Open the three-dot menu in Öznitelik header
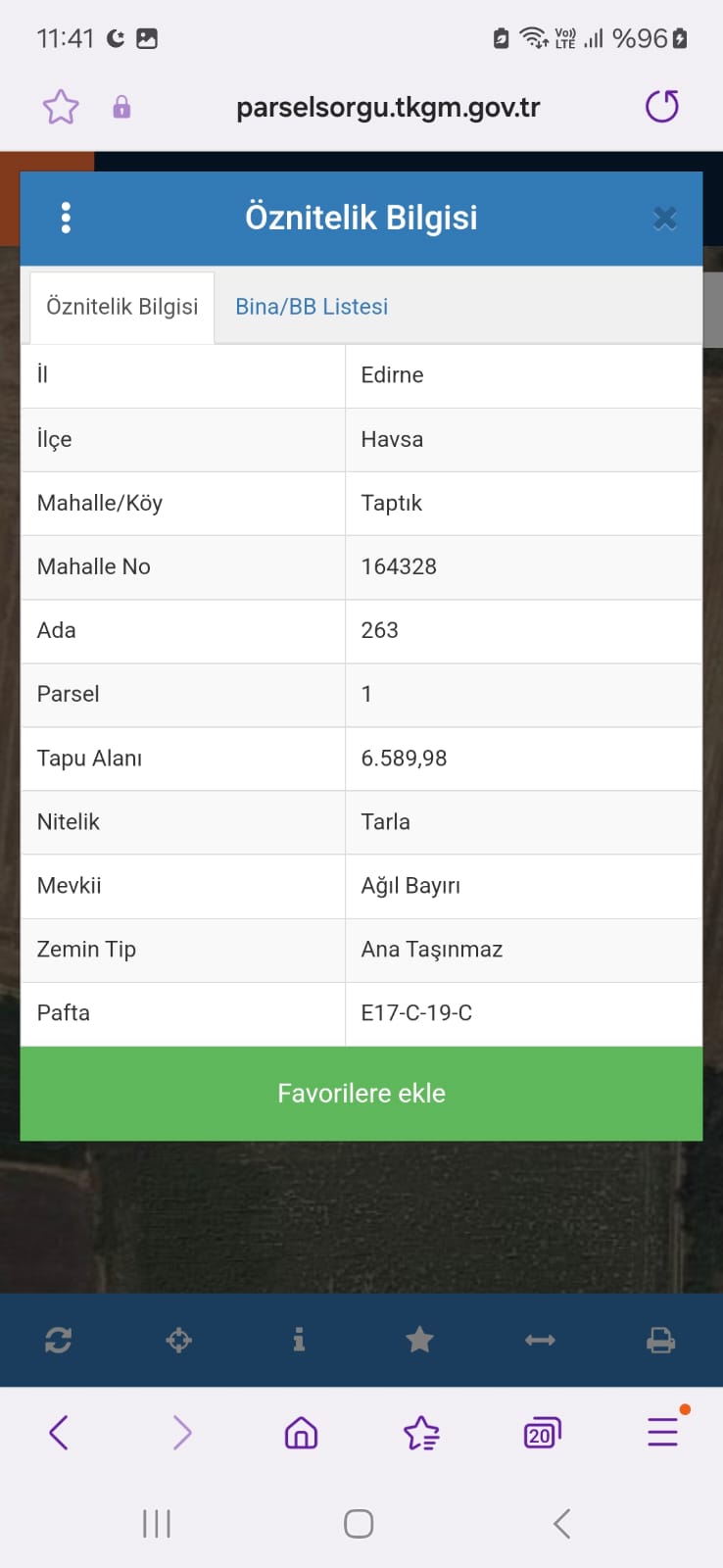723x1568 pixels. point(66,218)
